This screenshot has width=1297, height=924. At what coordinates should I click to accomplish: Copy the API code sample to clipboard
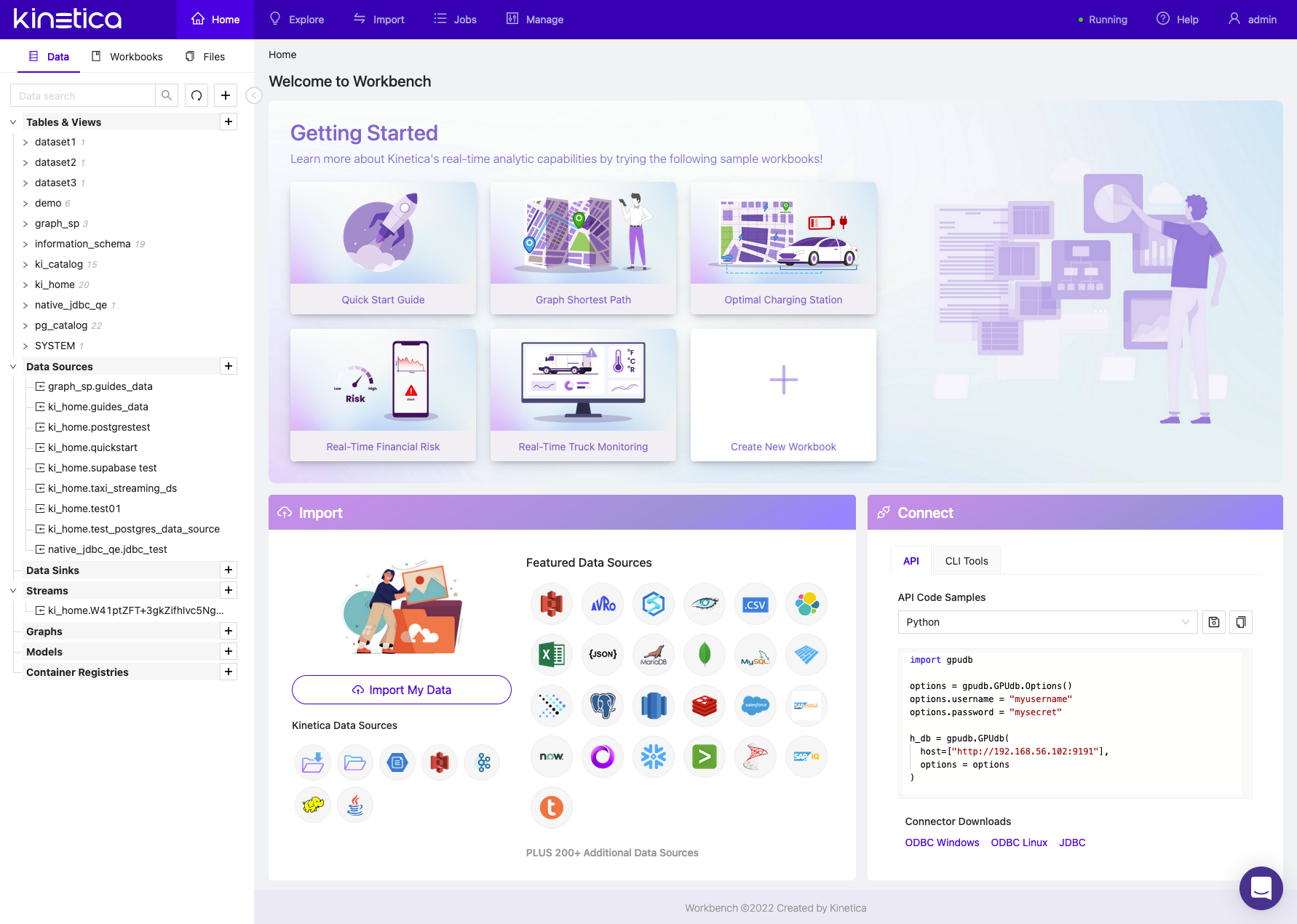coord(1241,622)
